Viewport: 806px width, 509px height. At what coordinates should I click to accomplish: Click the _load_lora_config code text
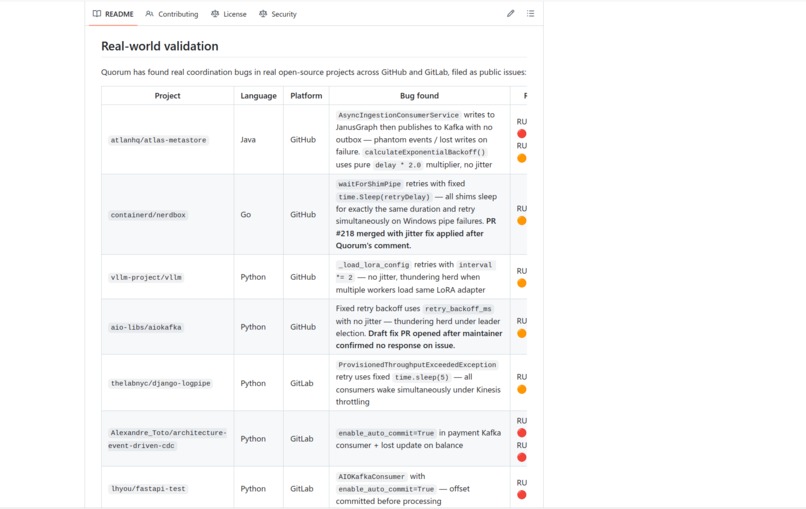tap(374, 265)
